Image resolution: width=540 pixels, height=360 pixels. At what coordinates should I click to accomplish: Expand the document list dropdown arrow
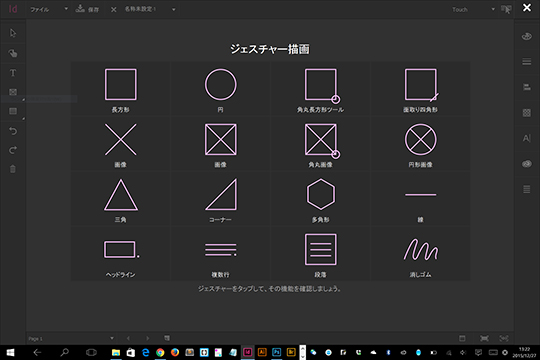tap(174, 9)
